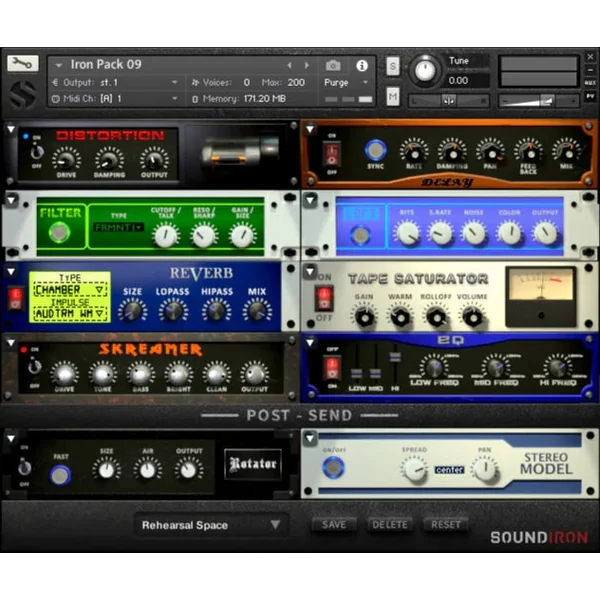Click the Reverb Mix knob
The height and width of the screenshot is (600, 600).
click(257, 310)
